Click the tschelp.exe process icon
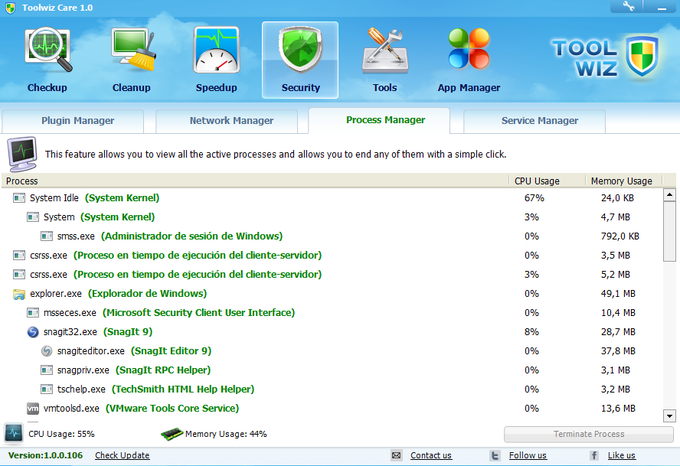680x466 pixels. click(46, 389)
